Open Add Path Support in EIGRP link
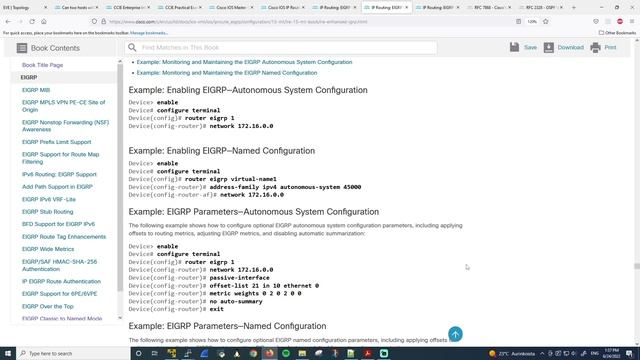Screen dimensions: 640x360 click(x=57, y=187)
